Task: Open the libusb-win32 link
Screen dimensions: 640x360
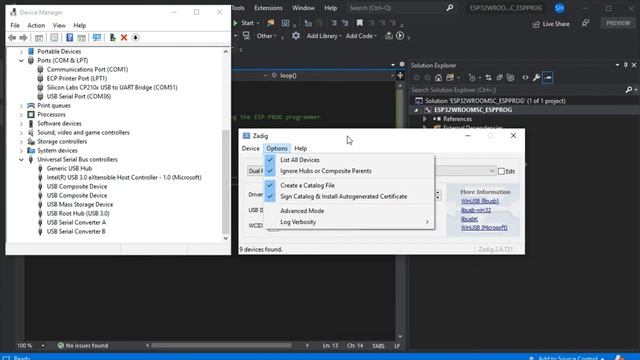Action: [476, 210]
